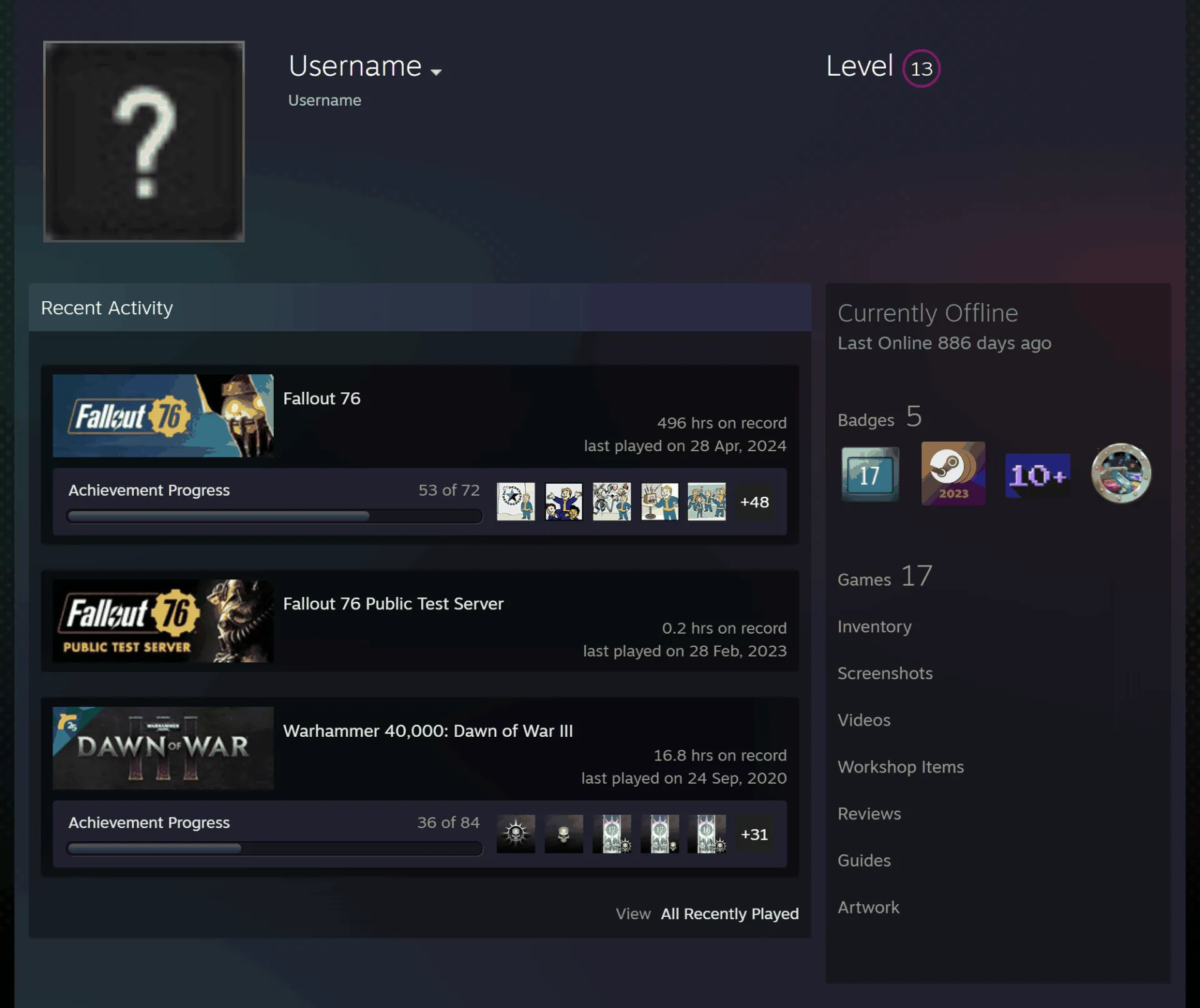
Task: Open the Steam 2023 badge
Action: (x=953, y=474)
